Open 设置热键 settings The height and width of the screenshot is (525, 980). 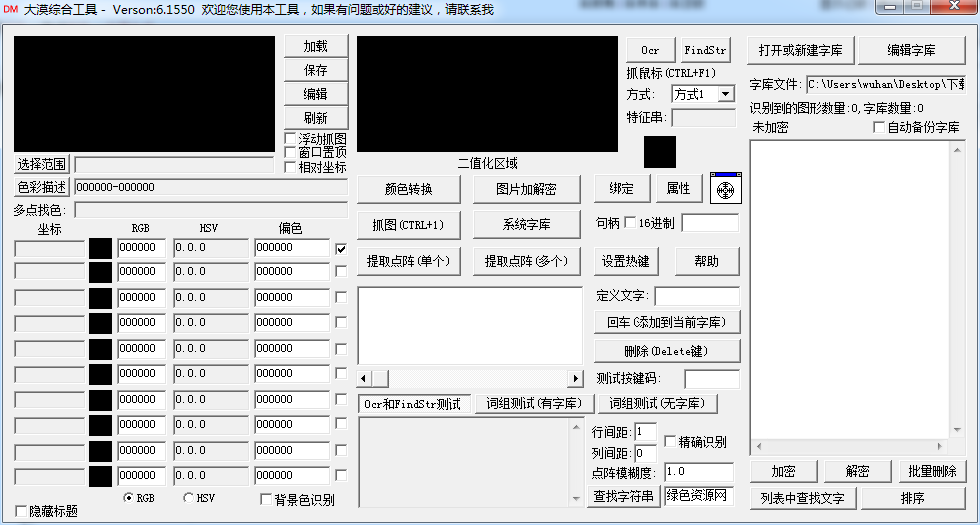click(625, 261)
